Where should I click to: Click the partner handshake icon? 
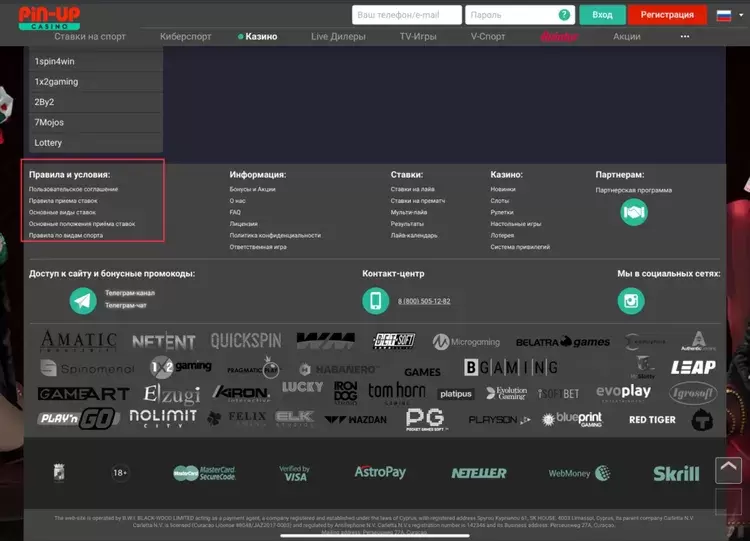tap(634, 212)
